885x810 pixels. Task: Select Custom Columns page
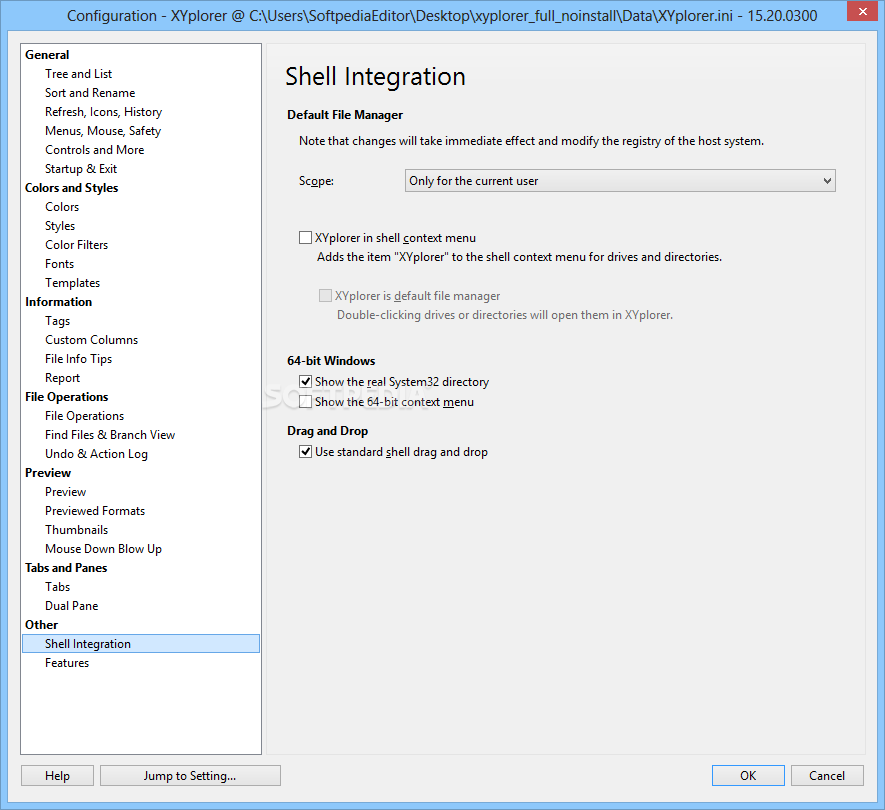pyautogui.click(x=91, y=340)
